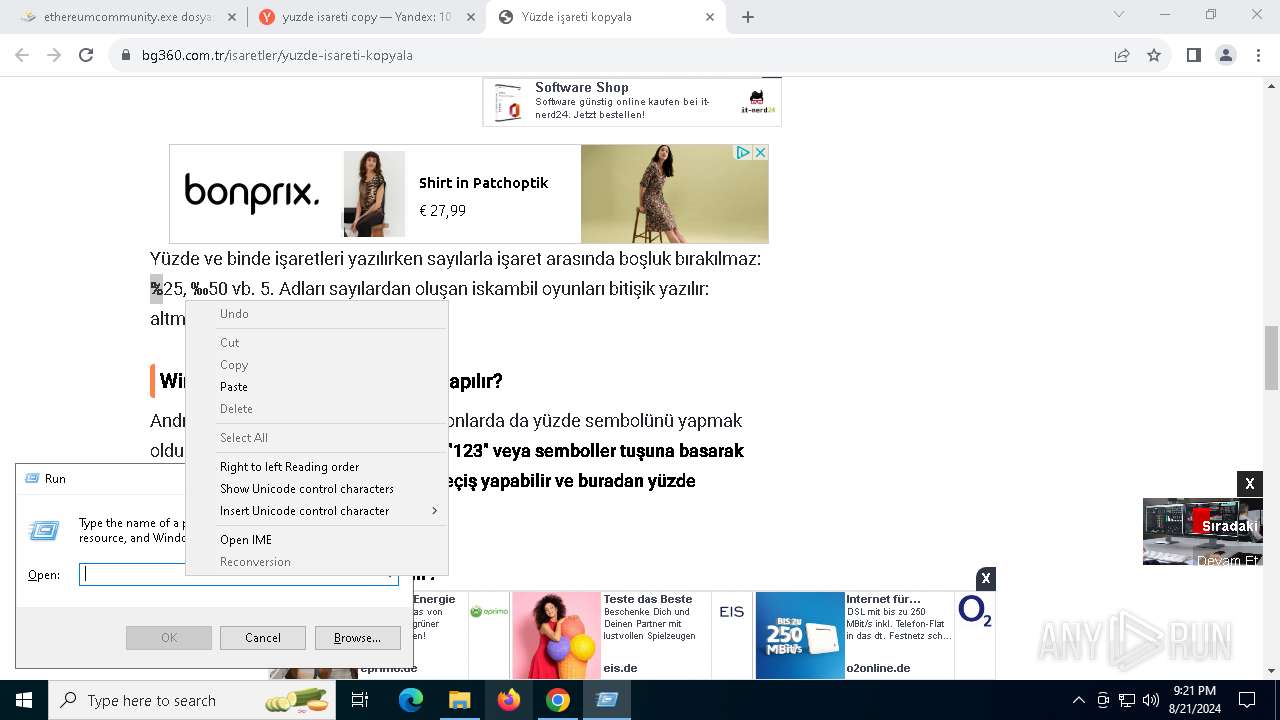Launch Firefox from the taskbar
This screenshot has height=720, width=1280.
[509, 700]
